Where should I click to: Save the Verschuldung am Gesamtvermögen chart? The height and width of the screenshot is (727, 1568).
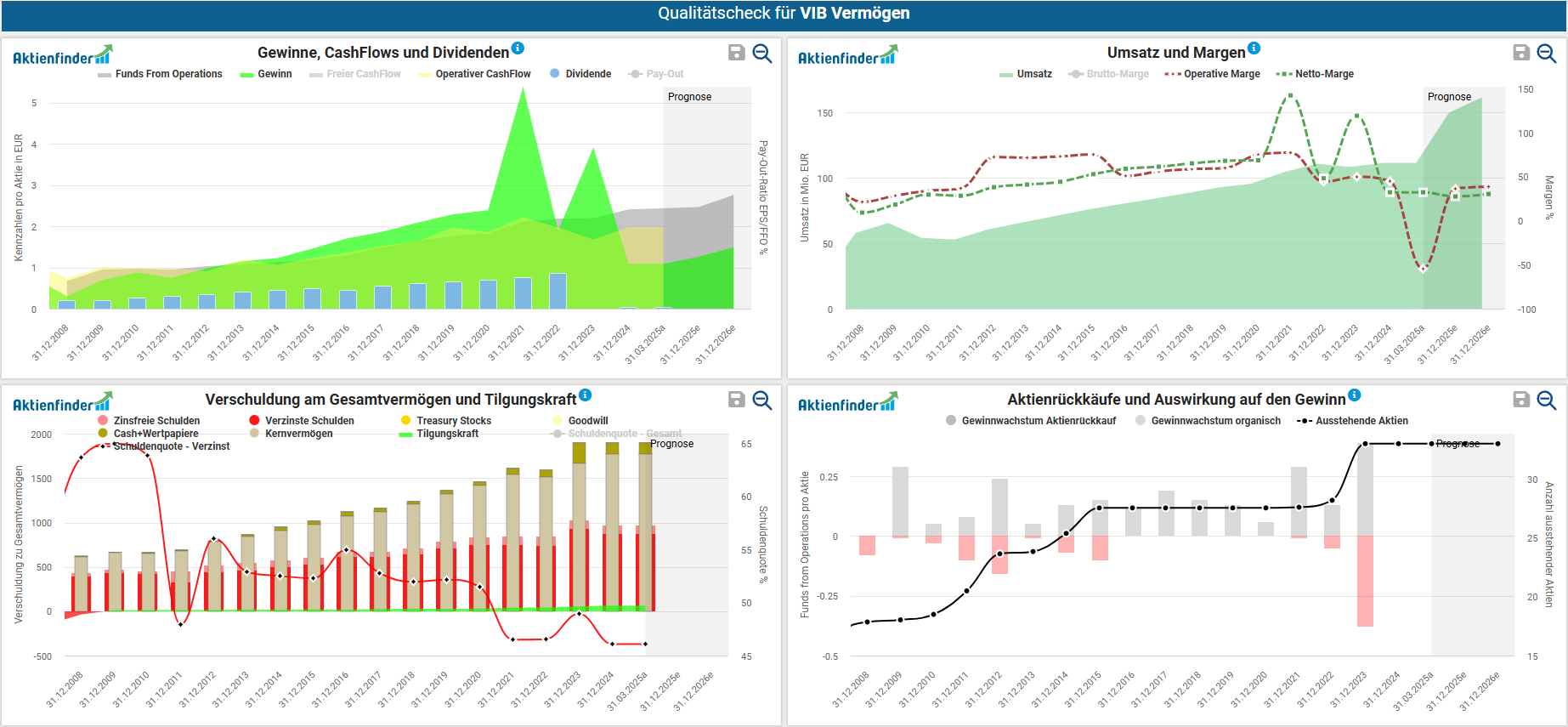point(737,400)
